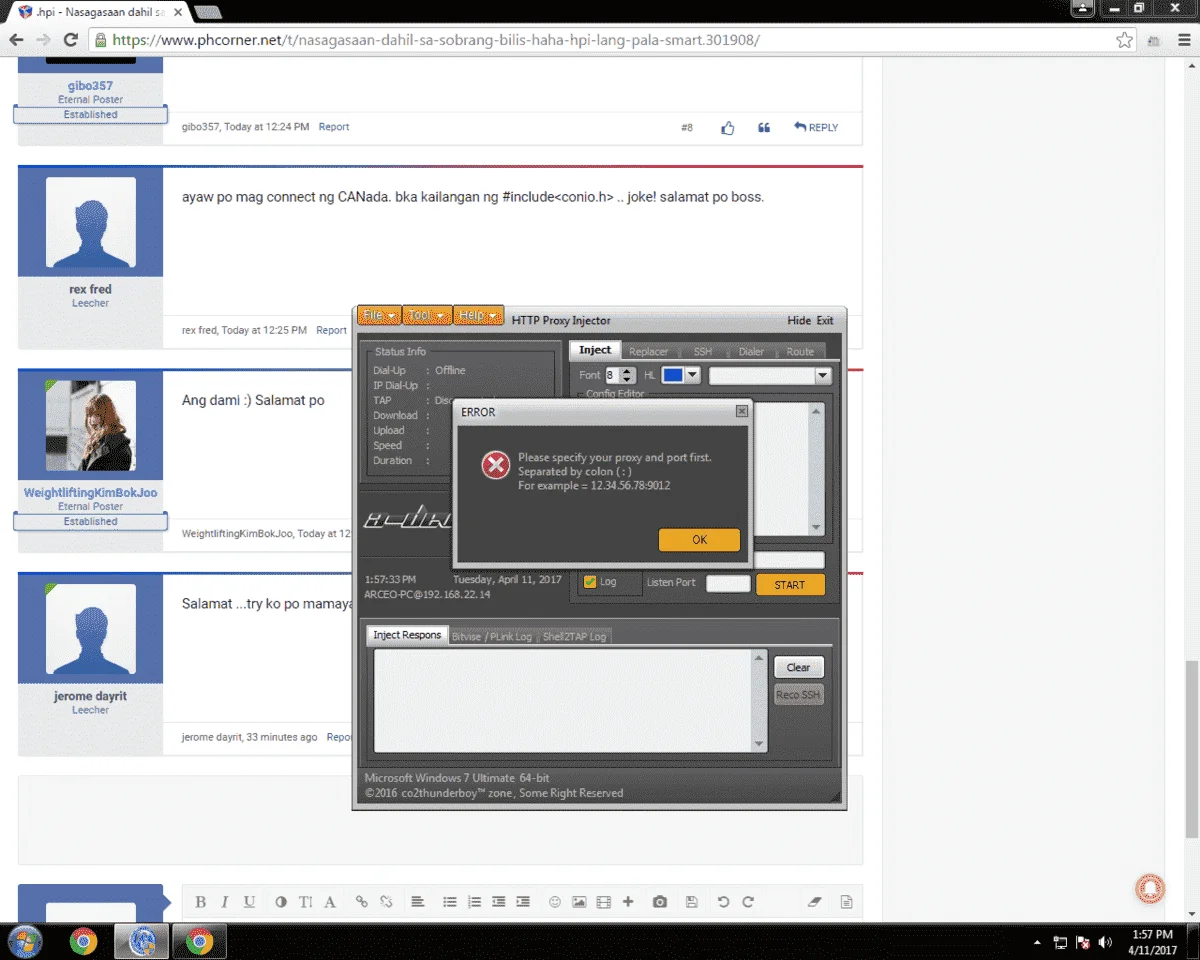Apply underline in forum reply editor

249,902
